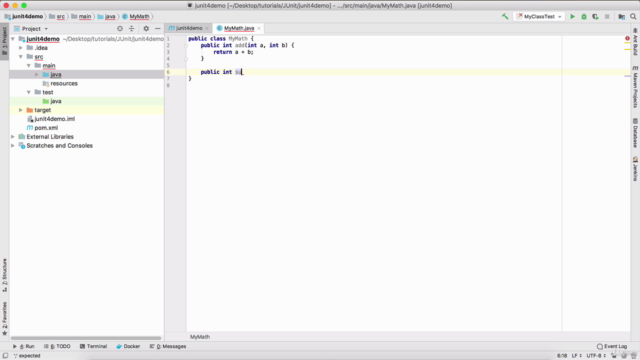640x360 pixels.
Task: Click the cursor position 6:18 in status bar
Action: click(x=562, y=356)
